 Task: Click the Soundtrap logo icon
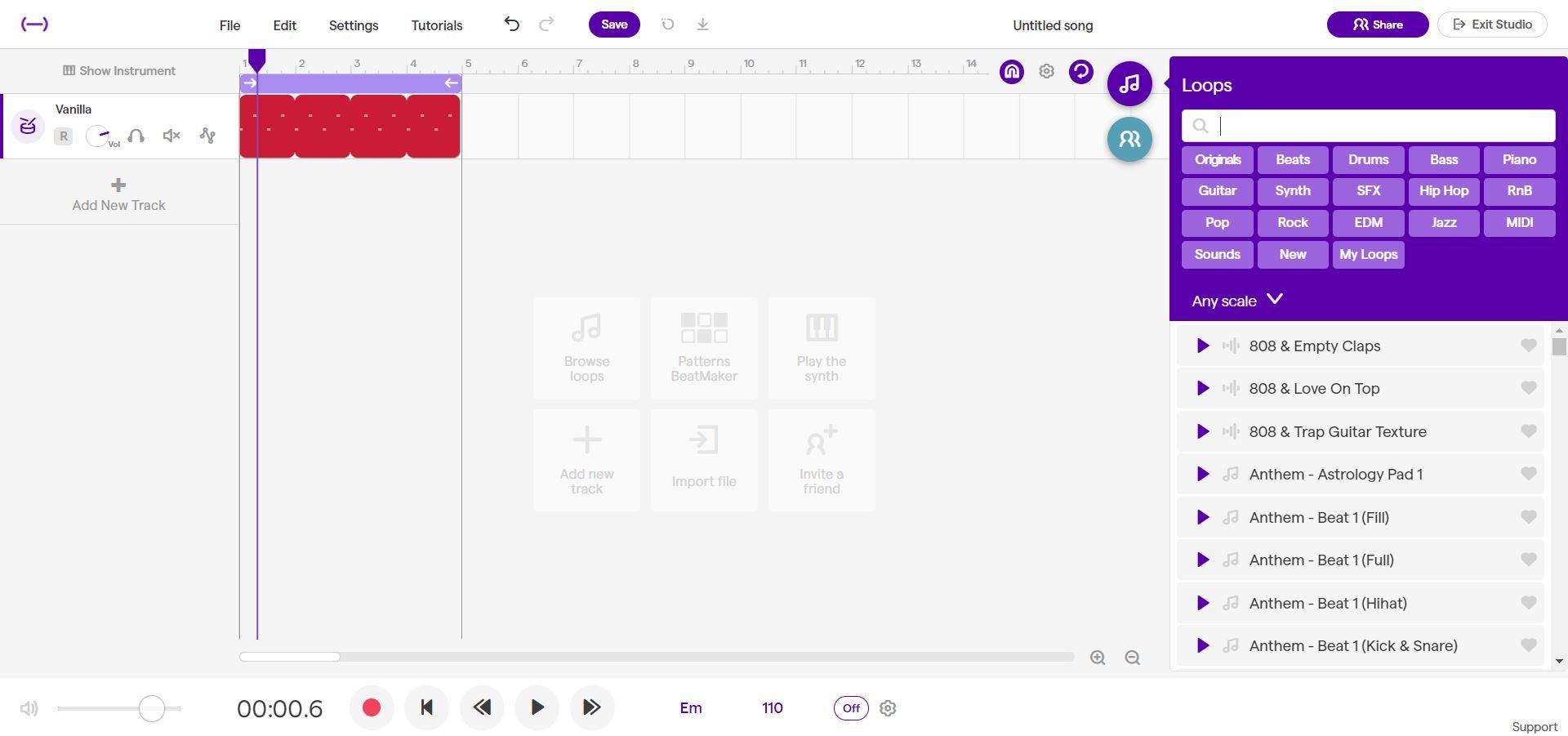tap(34, 25)
